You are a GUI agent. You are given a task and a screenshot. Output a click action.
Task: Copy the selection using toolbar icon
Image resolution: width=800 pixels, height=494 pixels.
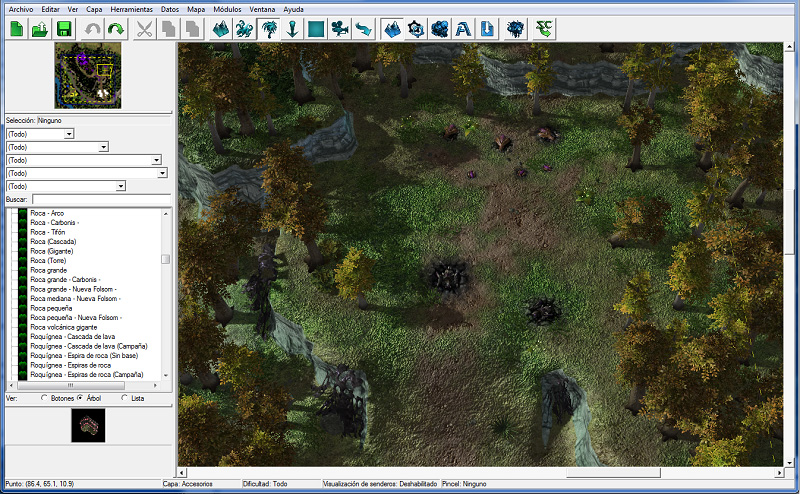click(168, 29)
